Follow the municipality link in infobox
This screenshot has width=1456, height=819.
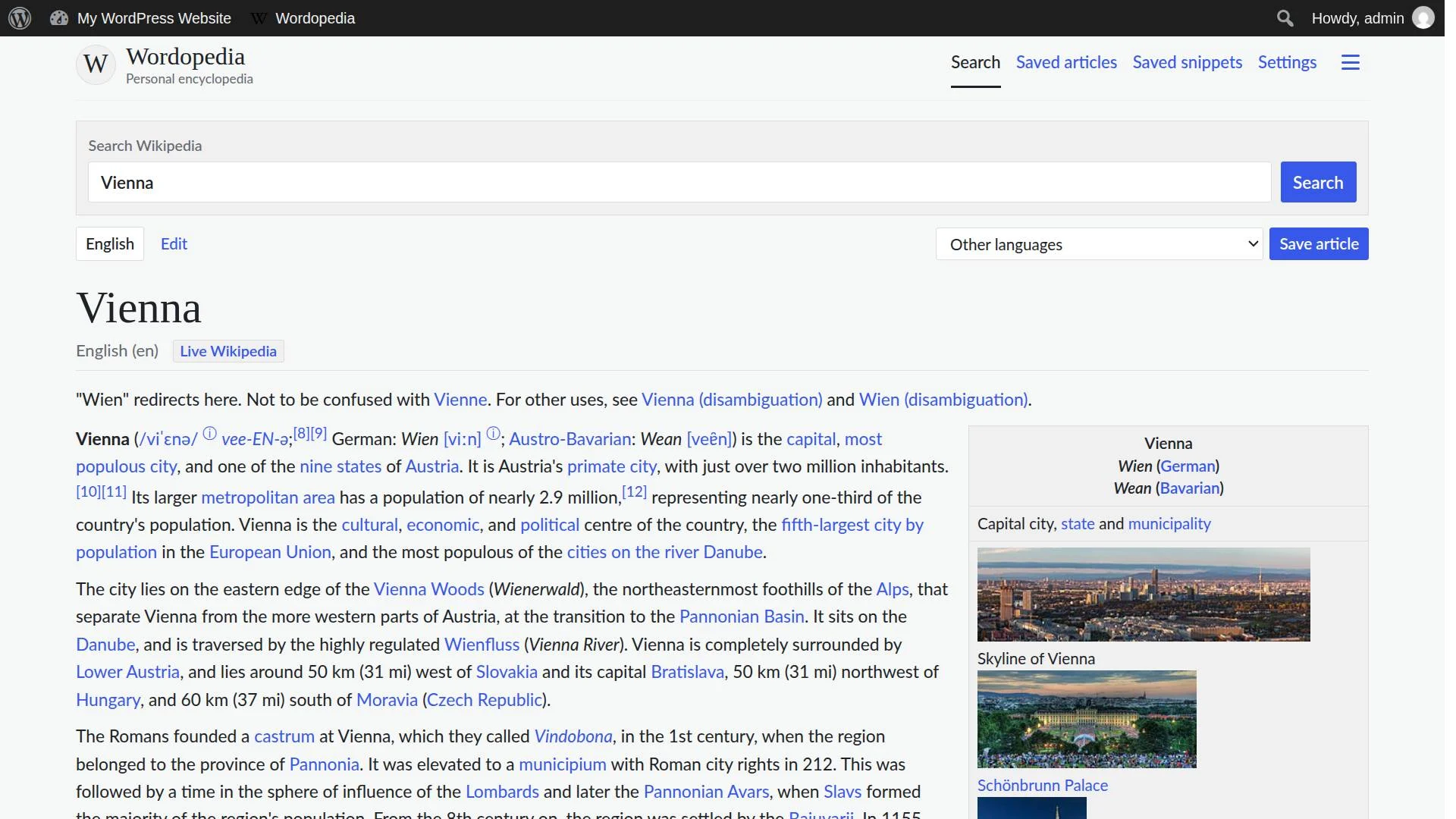click(x=1169, y=524)
